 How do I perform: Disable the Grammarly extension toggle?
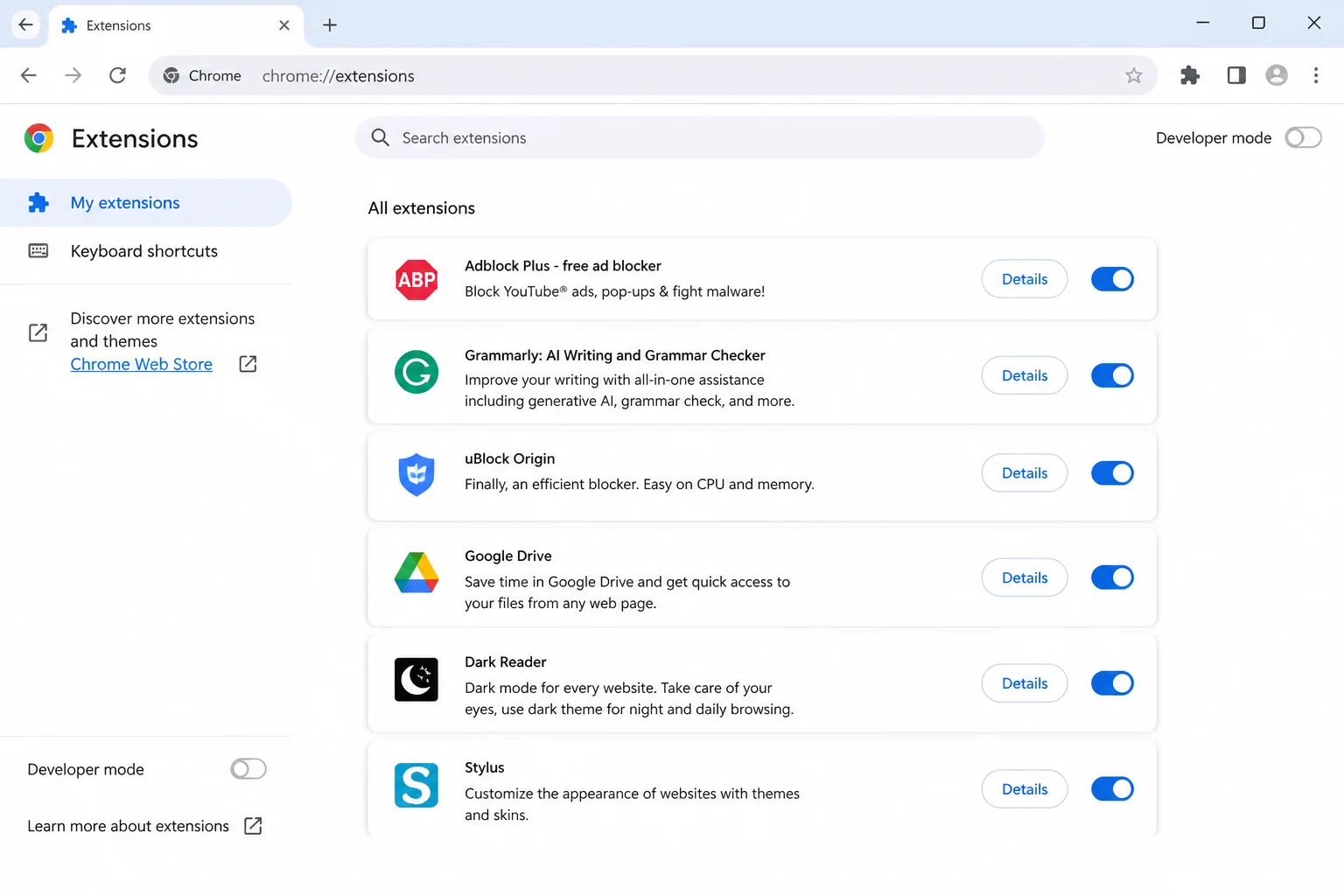(1112, 375)
